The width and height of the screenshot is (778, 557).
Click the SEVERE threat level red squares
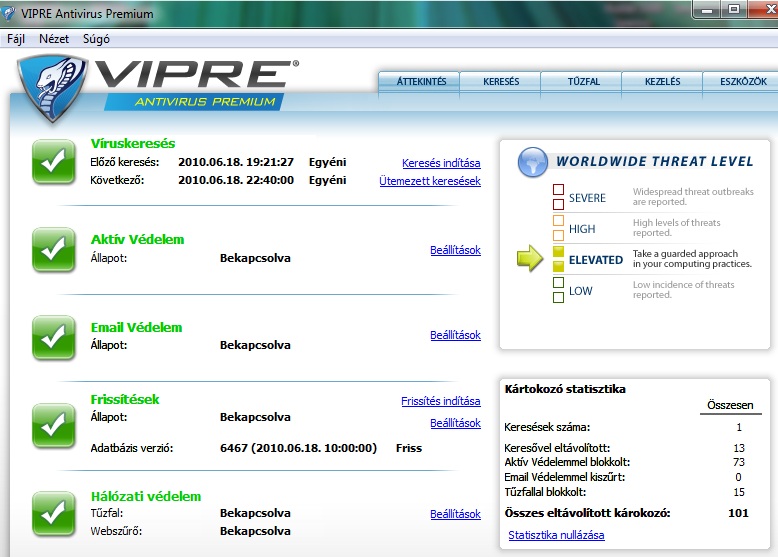click(558, 197)
